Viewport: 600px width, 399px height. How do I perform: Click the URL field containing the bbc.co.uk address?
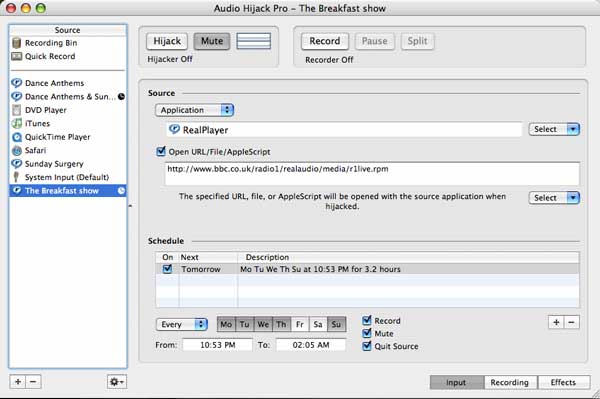tap(372, 173)
